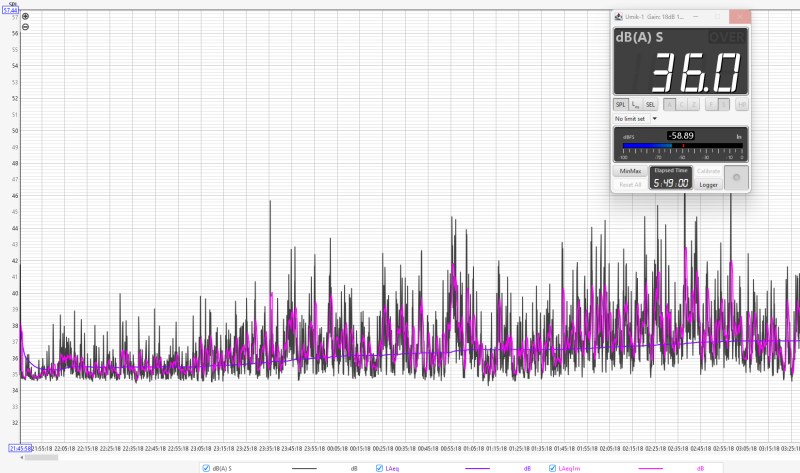Zoom out the graph vertical axis
This screenshot has width=800, height=473.
25,27
